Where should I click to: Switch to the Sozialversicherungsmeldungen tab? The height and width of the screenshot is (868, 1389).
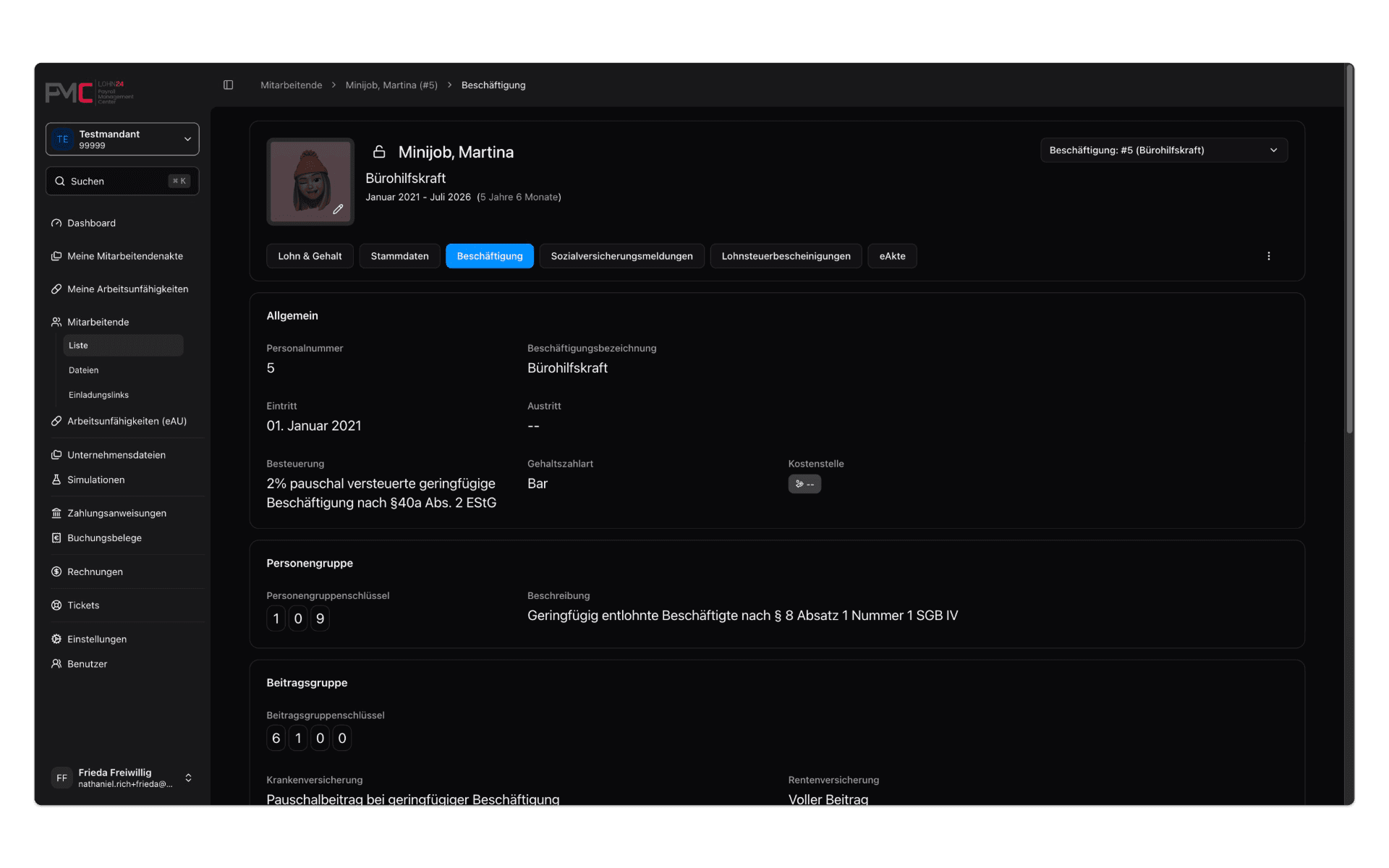point(621,256)
